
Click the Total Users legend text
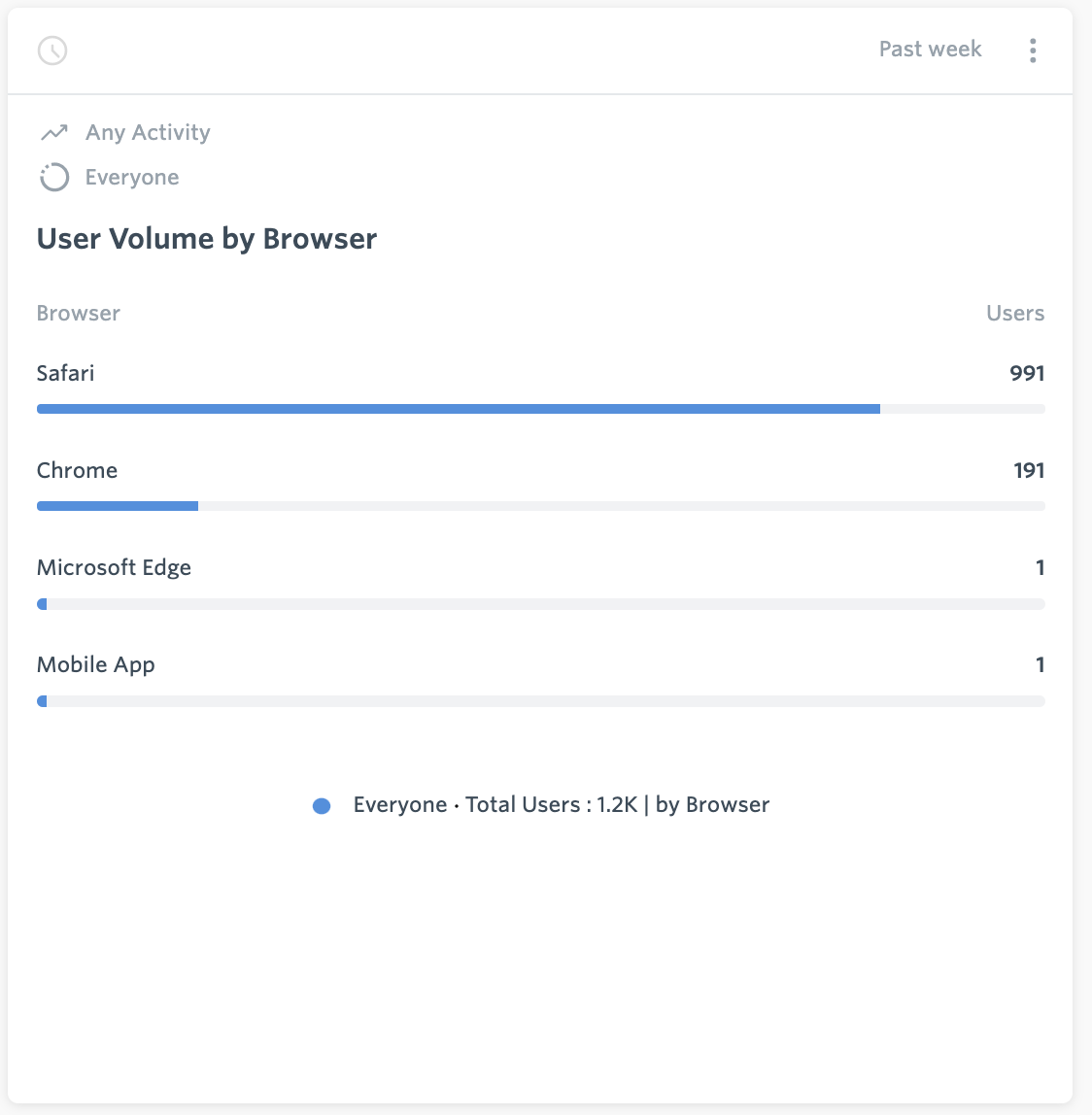[562, 805]
